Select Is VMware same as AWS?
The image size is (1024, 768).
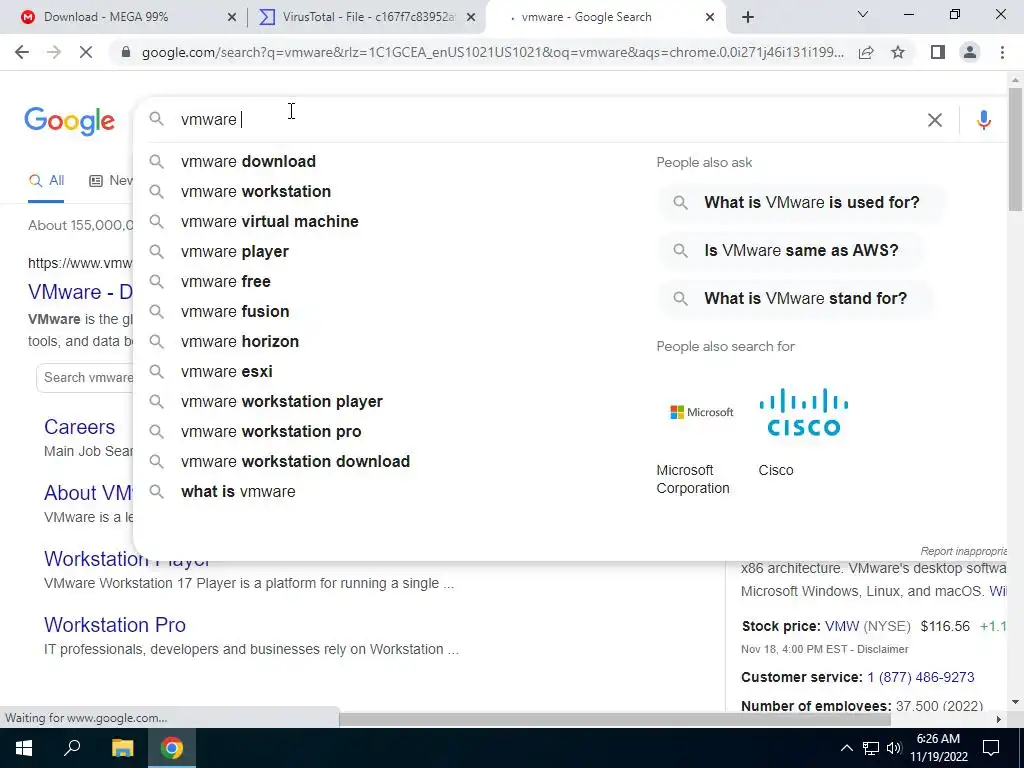click(790, 250)
